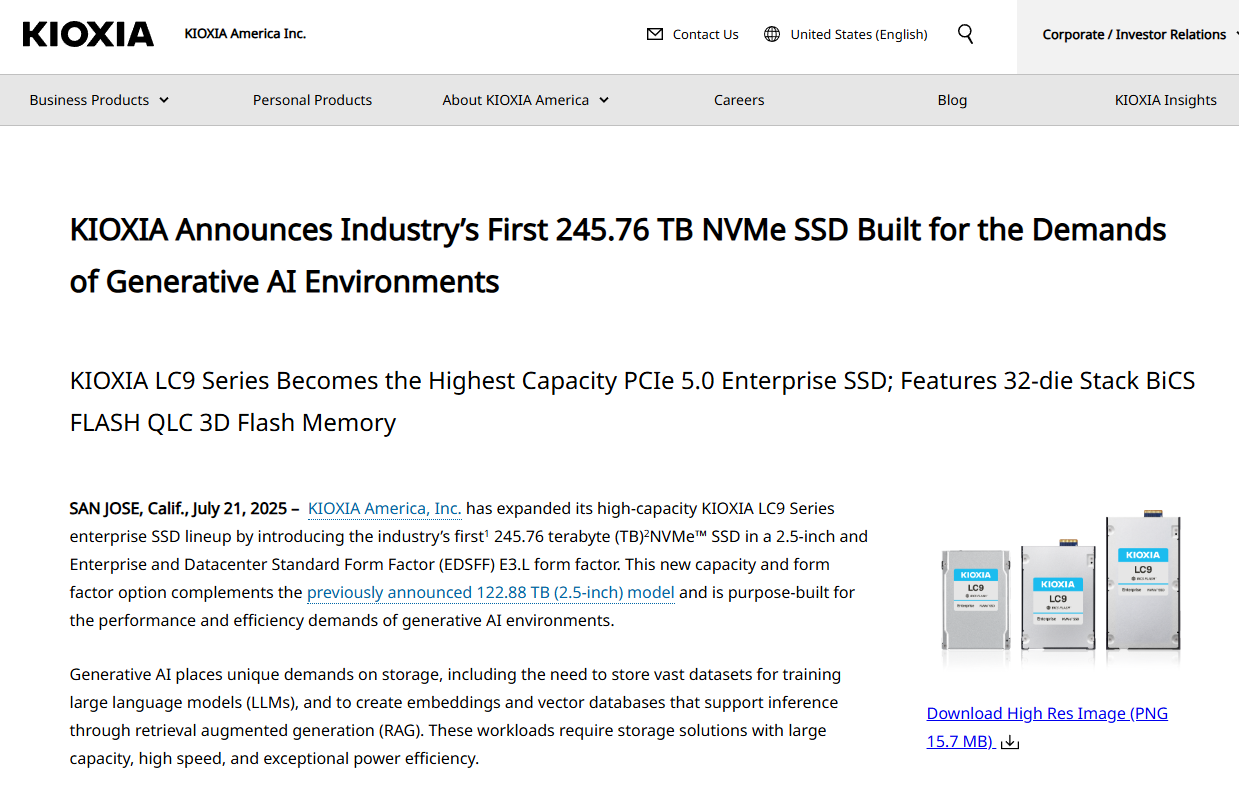Go to Careers page

pos(739,100)
